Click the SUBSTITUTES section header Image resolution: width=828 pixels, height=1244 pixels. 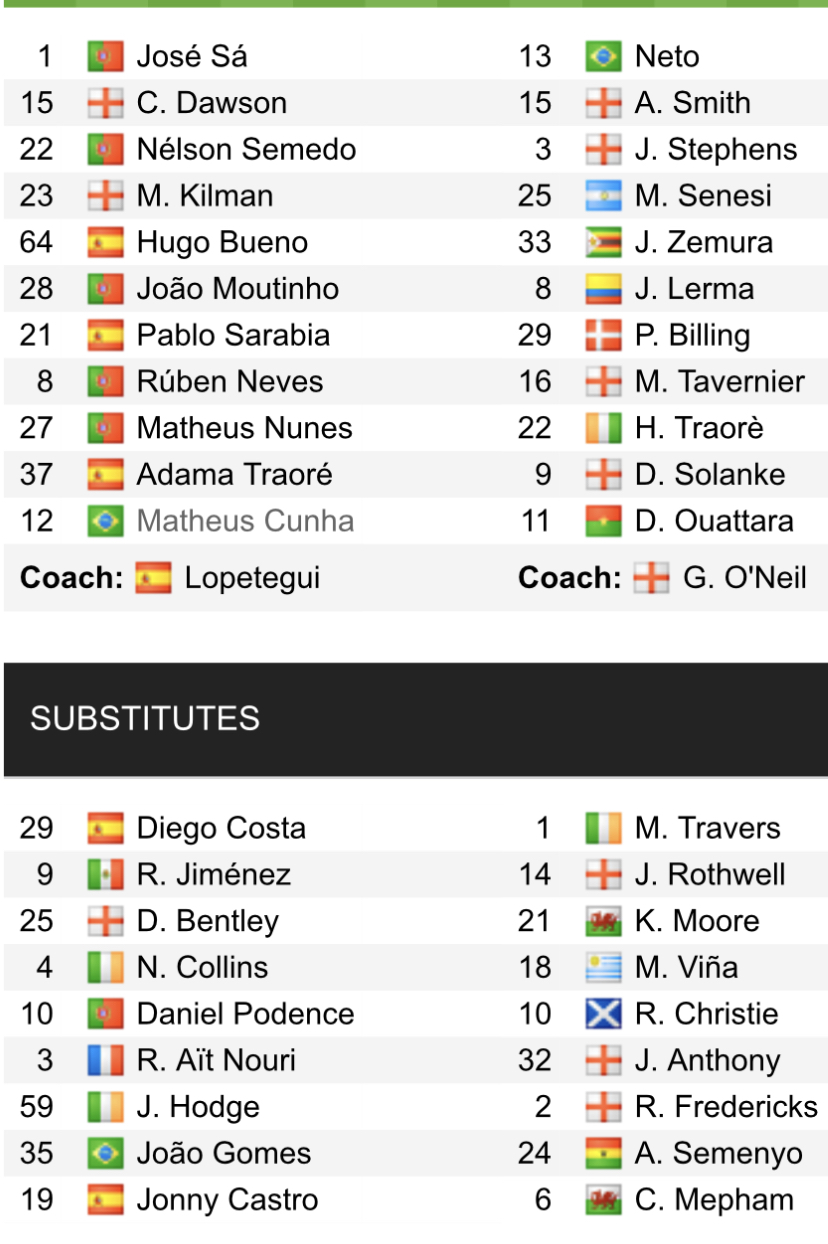pos(145,718)
